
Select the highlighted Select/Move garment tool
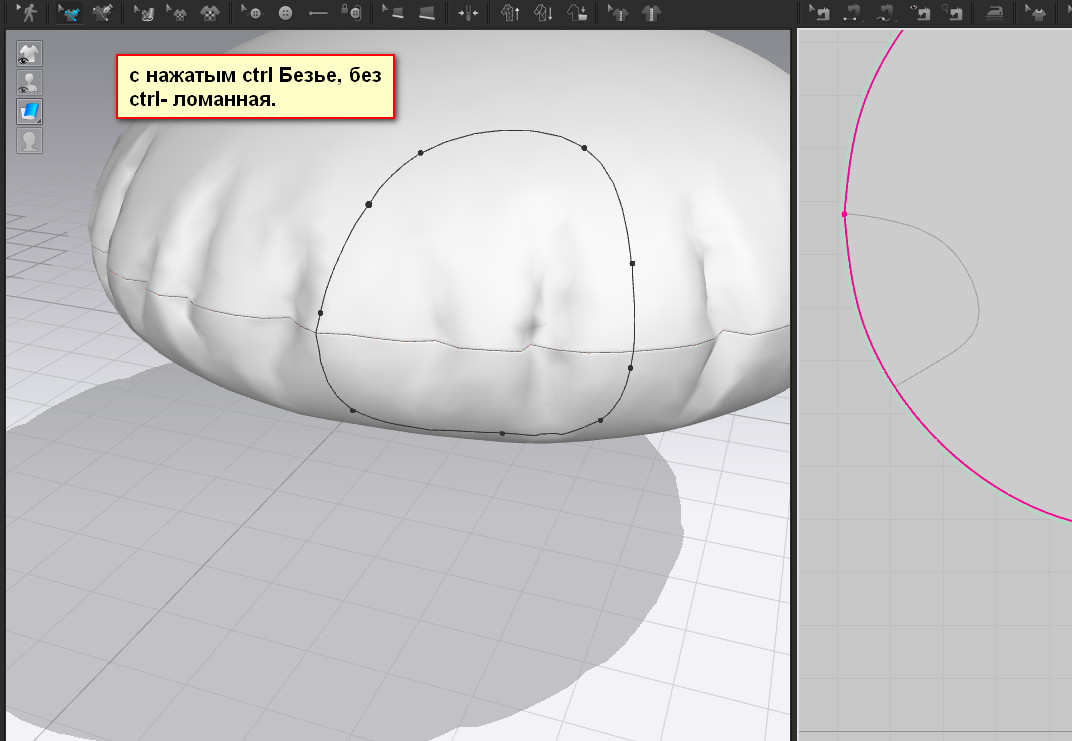click(69, 13)
